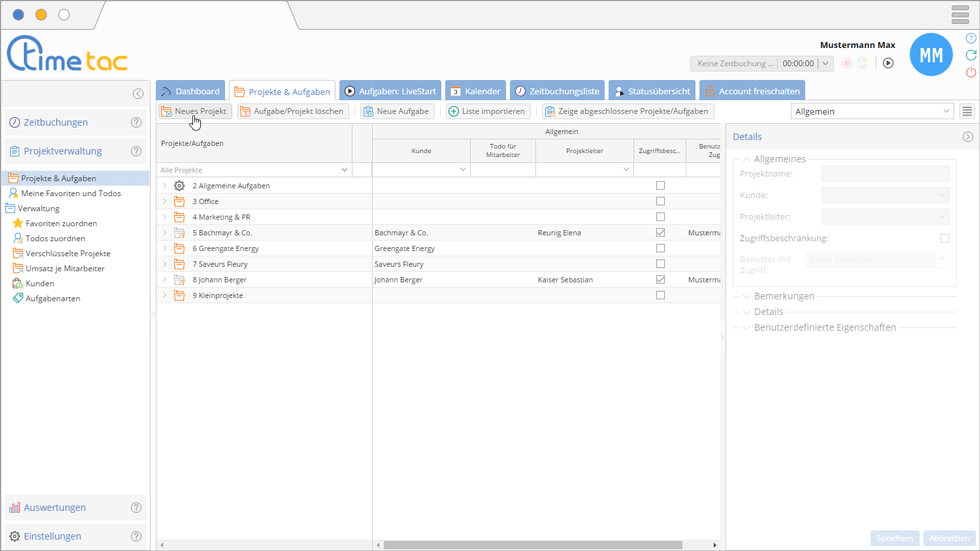Switch to the Dashboard tab
The width and height of the screenshot is (980, 551).
191,91
